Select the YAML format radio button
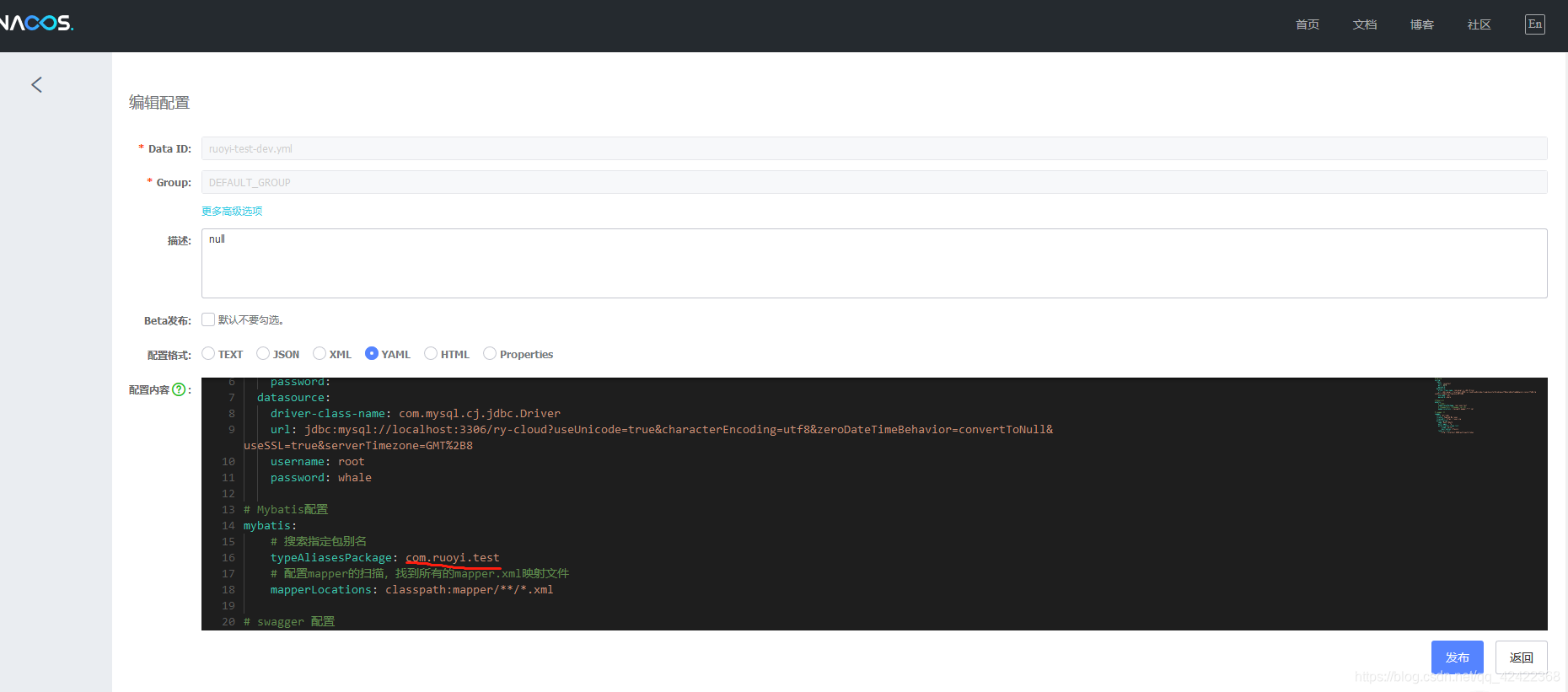1568x692 pixels. pyautogui.click(x=372, y=353)
